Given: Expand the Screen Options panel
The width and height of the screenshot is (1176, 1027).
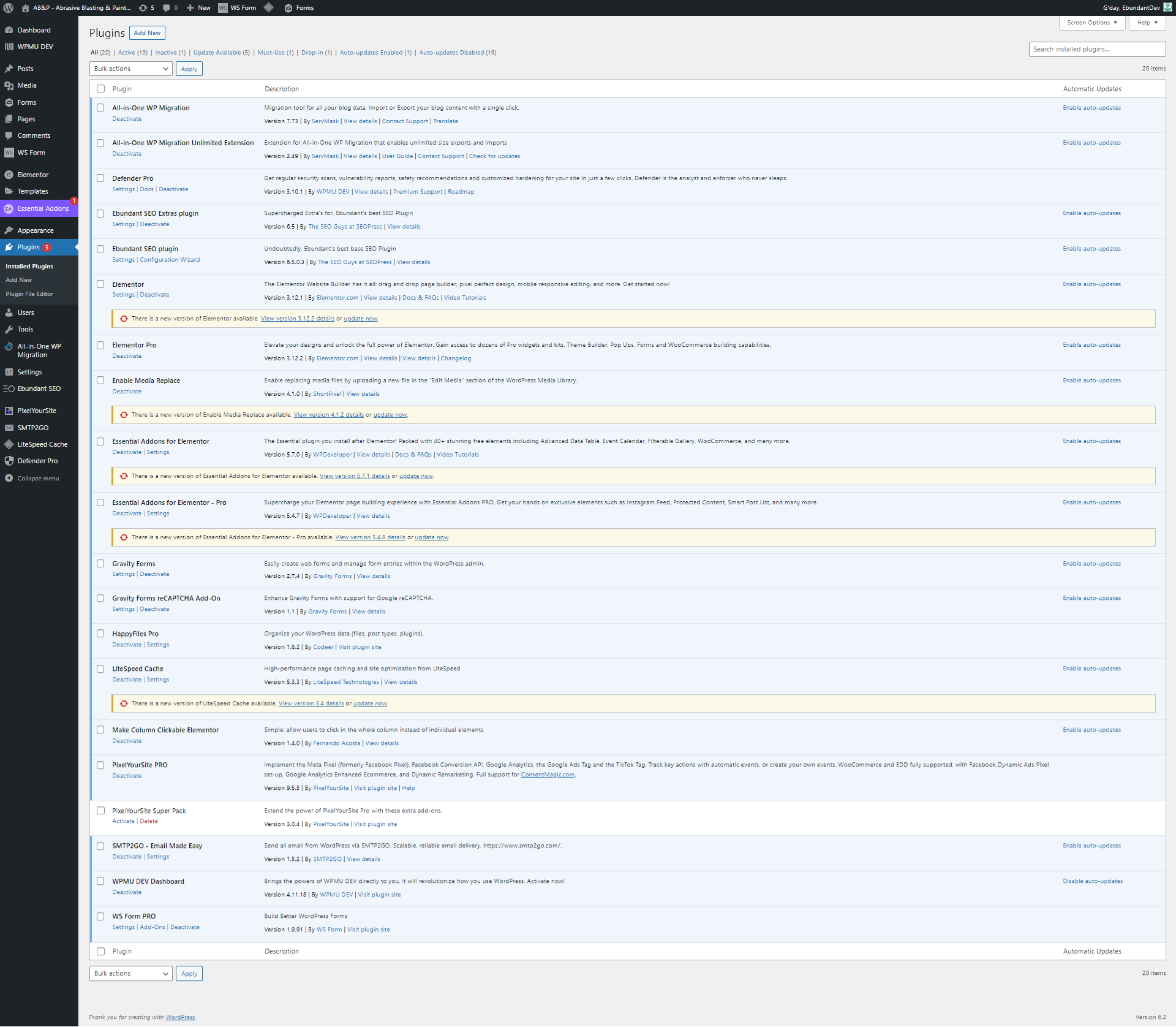Looking at the screenshot, I should coord(1091,23).
